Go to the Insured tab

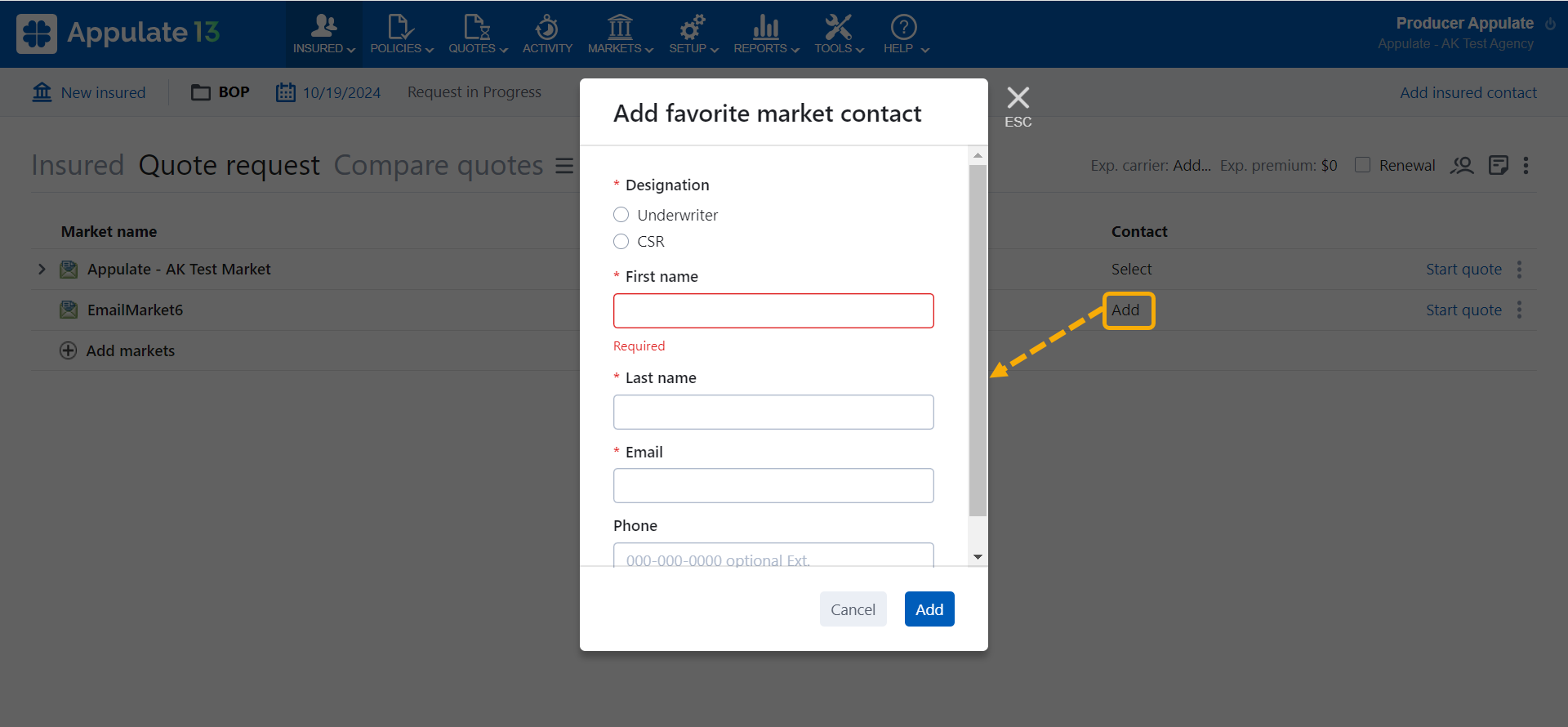click(x=78, y=166)
